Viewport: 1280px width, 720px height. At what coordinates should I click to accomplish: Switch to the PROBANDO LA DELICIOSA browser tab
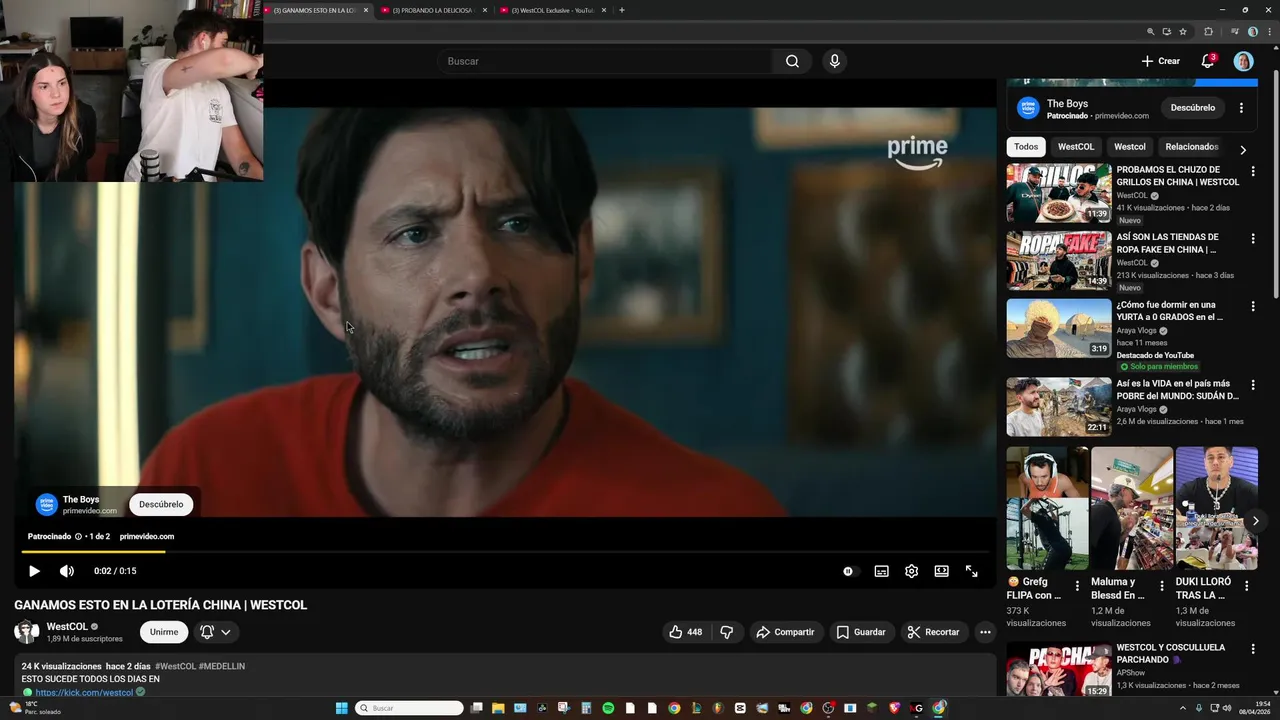(433, 10)
